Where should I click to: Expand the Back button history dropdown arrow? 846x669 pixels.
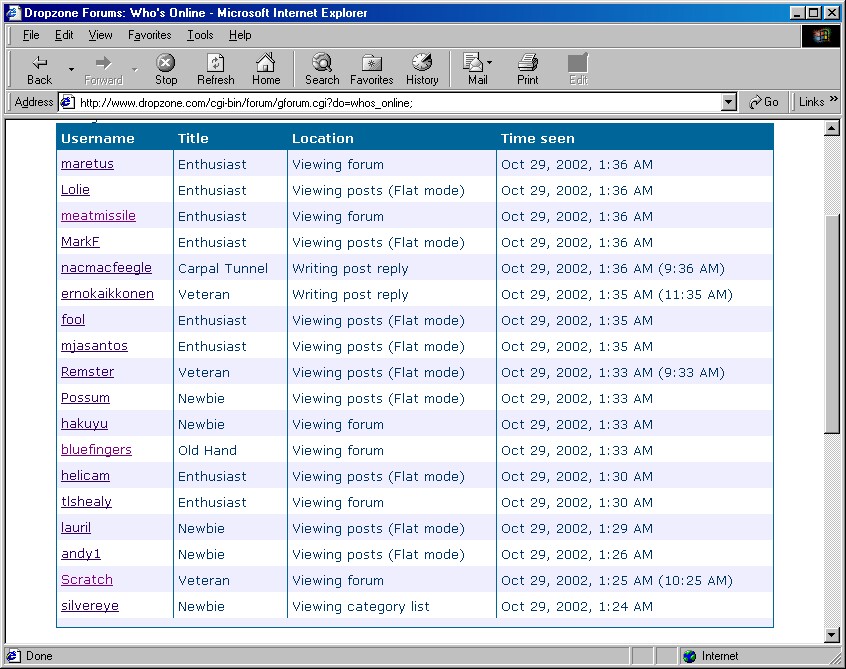point(71,69)
